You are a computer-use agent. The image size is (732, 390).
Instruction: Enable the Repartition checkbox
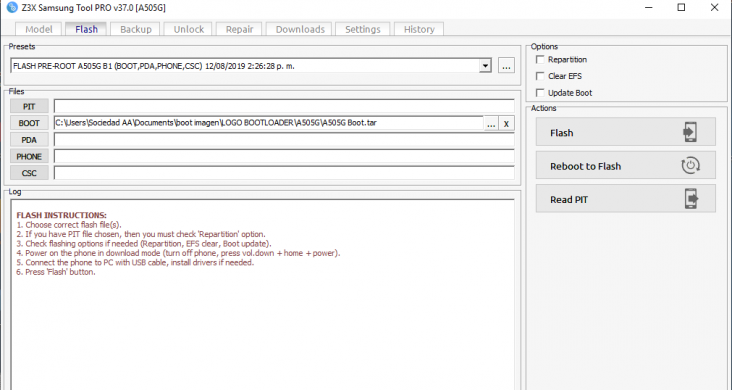point(540,59)
